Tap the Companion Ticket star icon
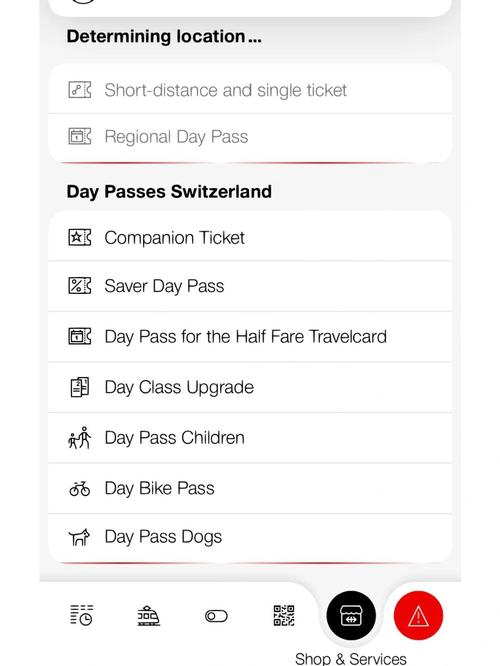Viewport: 500px width, 666px height. [x=80, y=237]
